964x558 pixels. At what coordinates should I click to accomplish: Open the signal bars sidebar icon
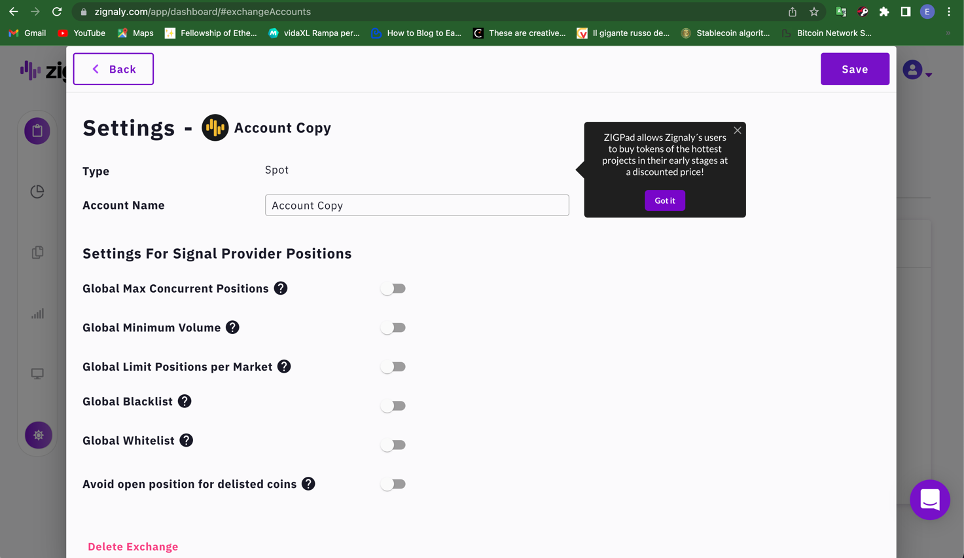click(38, 313)
